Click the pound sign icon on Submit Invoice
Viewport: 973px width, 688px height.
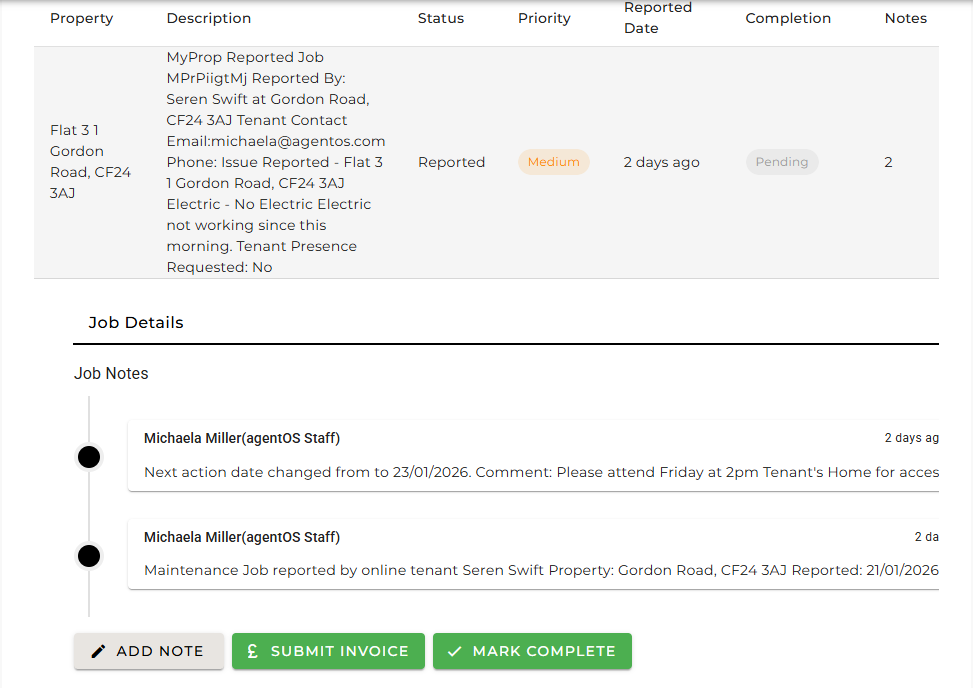[252, 651]
